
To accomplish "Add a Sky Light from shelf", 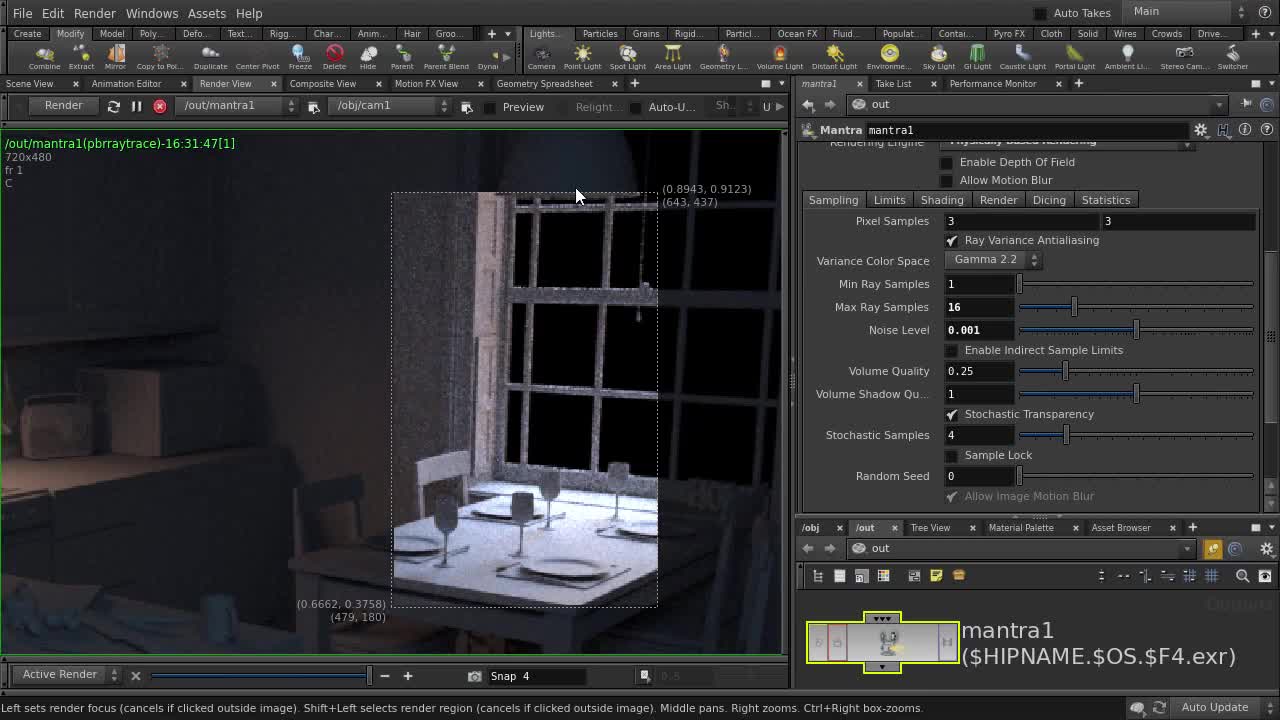I will point(938,57).
